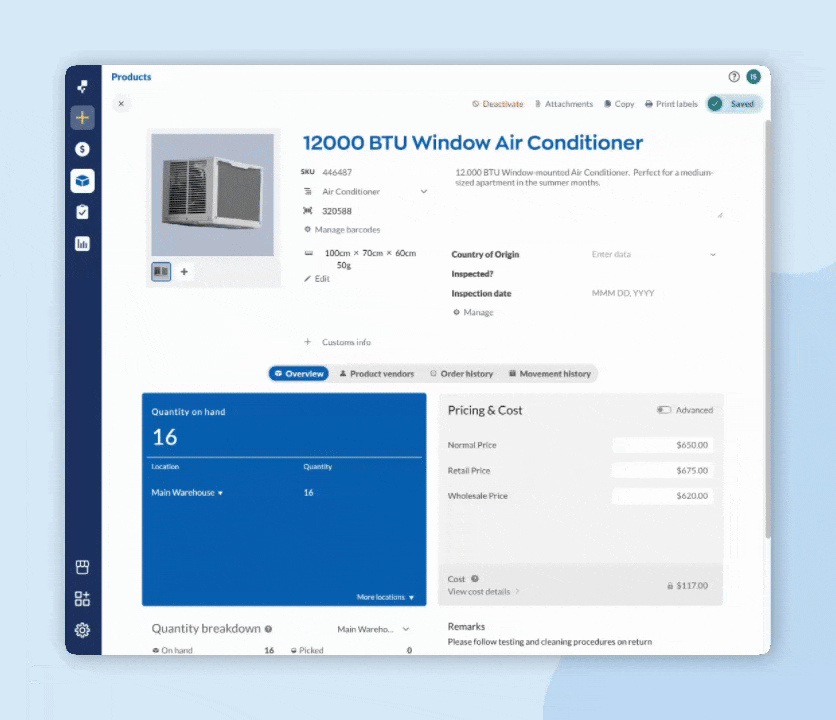Select the box products icon in sidebar

tap(82, 181)
